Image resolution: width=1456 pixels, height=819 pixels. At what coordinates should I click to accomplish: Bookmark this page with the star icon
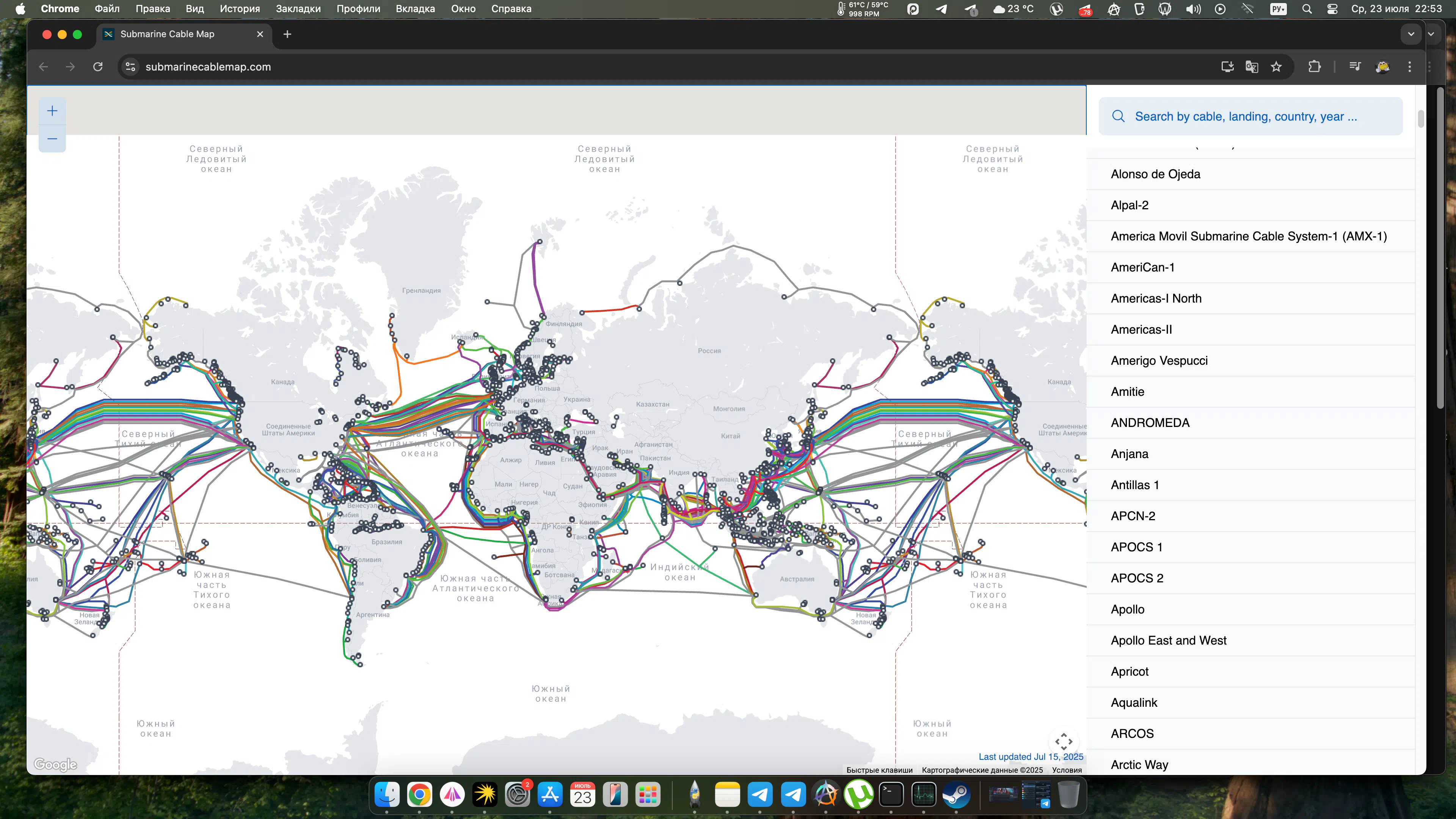click(1276, 67)
